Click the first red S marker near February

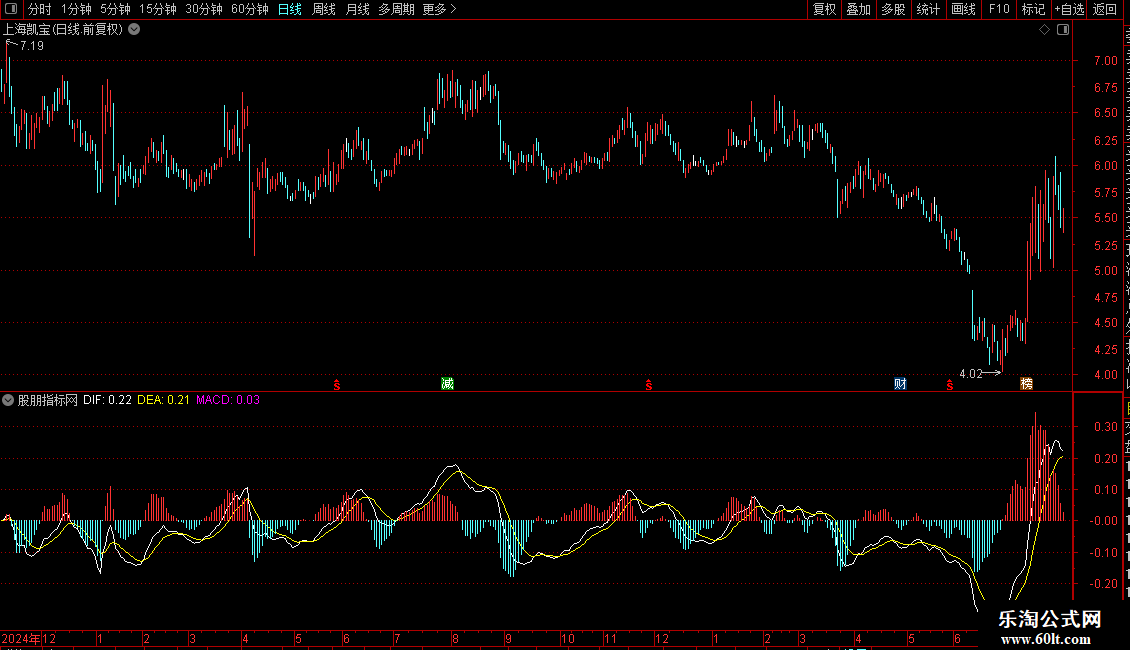pos(337,385)
